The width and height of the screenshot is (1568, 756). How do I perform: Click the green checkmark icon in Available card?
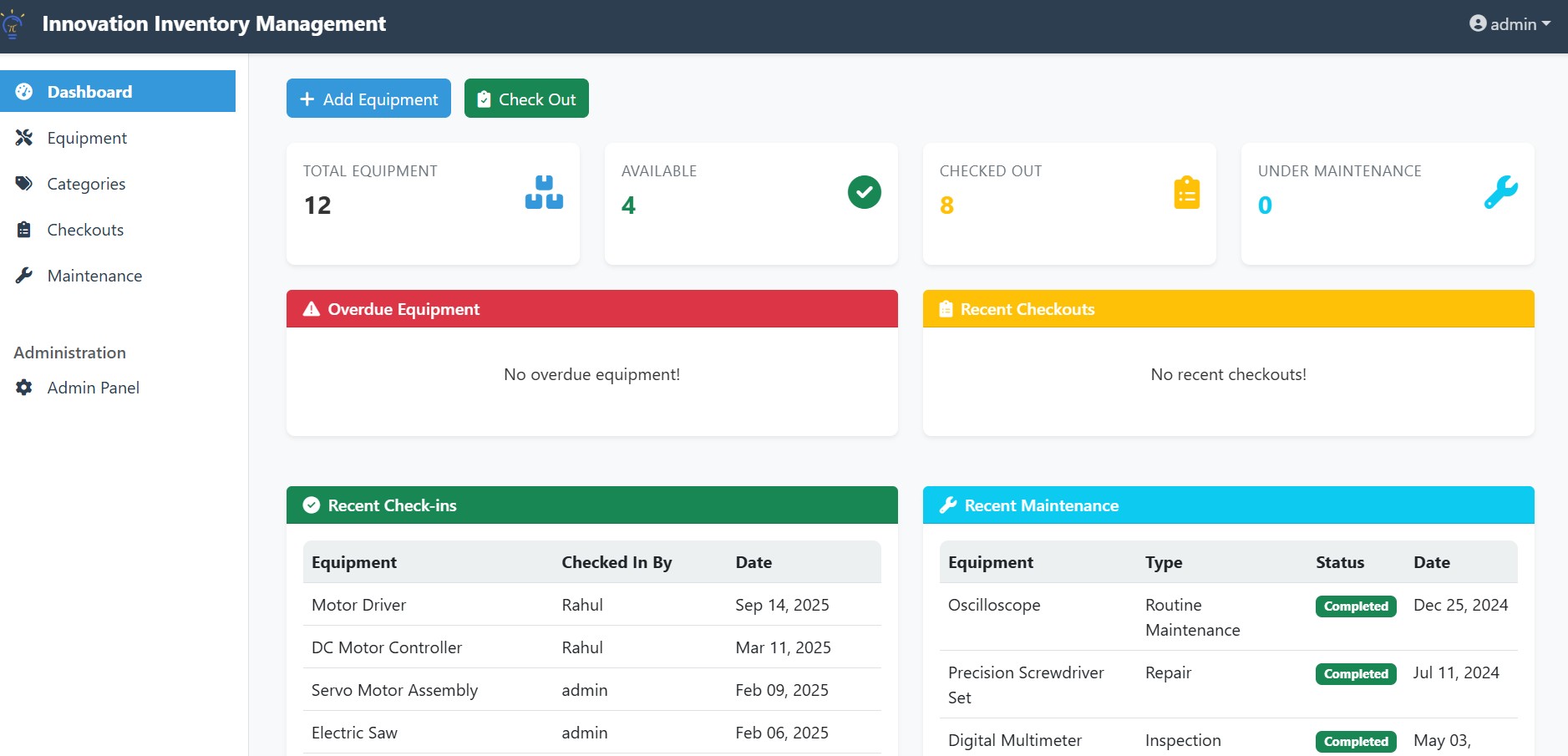865,192
